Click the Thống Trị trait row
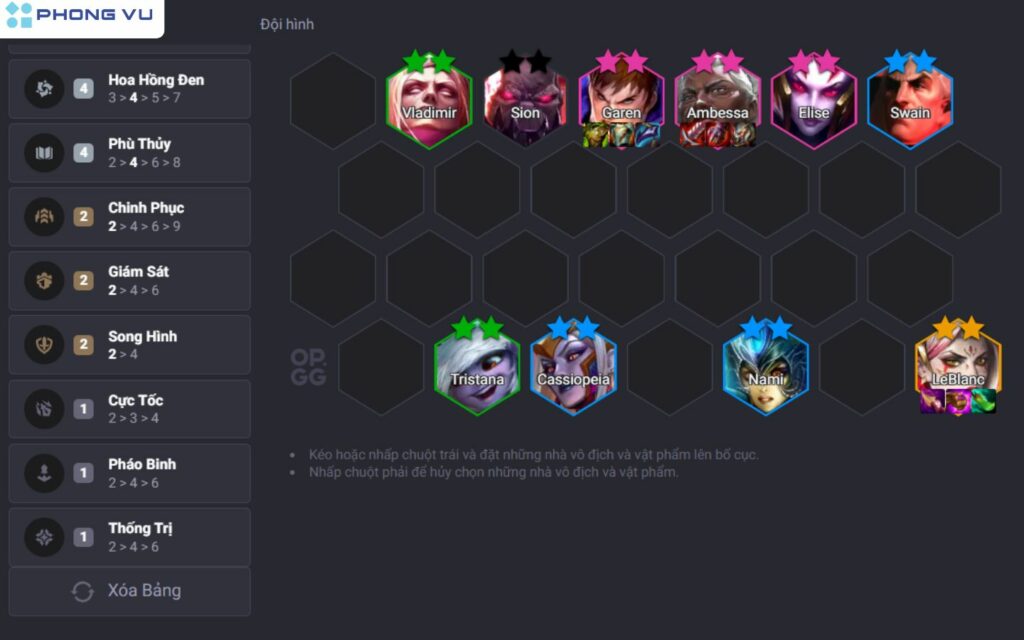Image resolution: width=1024 pixels, height=640 pixels. click(x=129, y=537)
